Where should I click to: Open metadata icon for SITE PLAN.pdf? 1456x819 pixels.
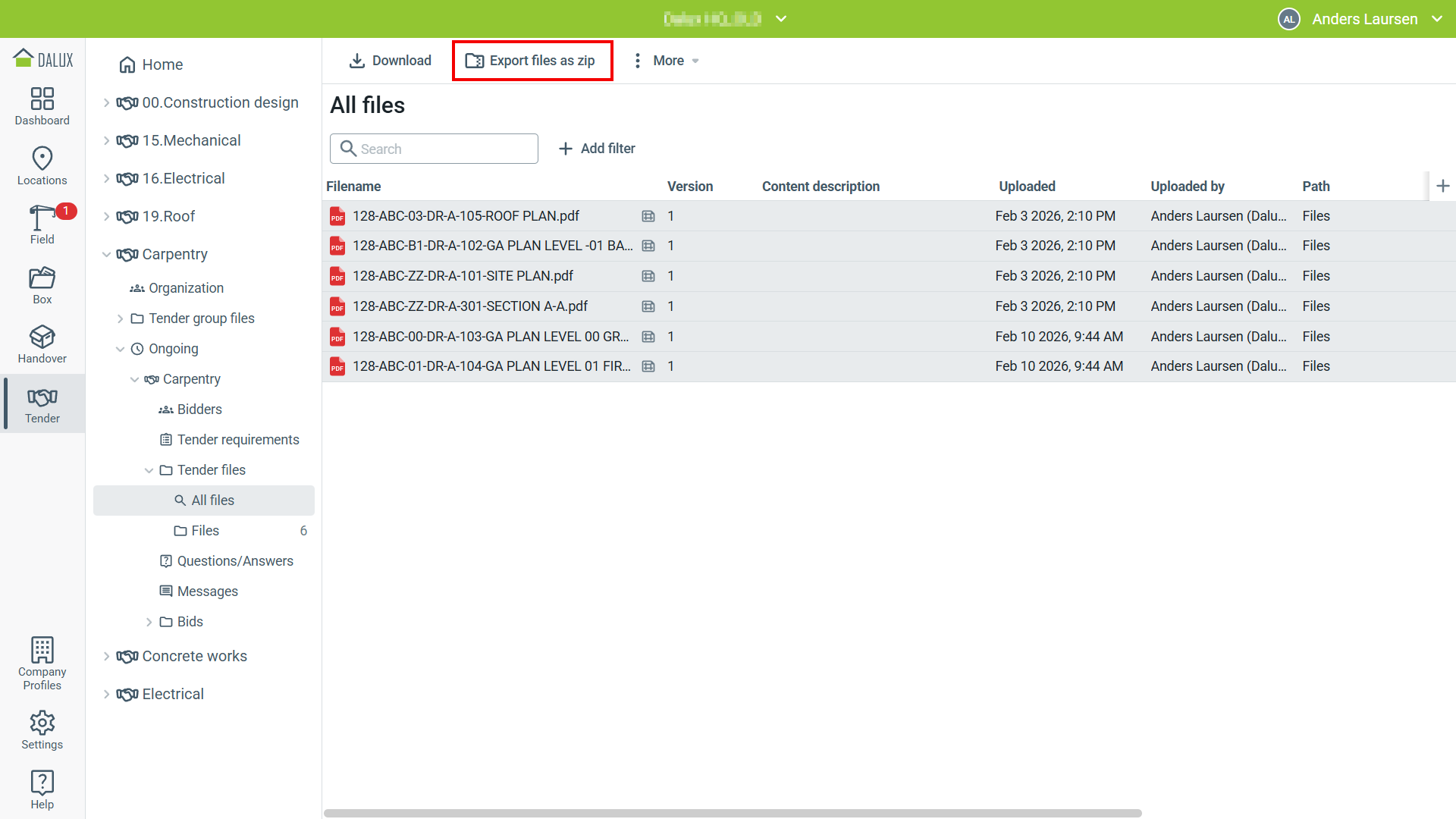click(x=648, y=276)
